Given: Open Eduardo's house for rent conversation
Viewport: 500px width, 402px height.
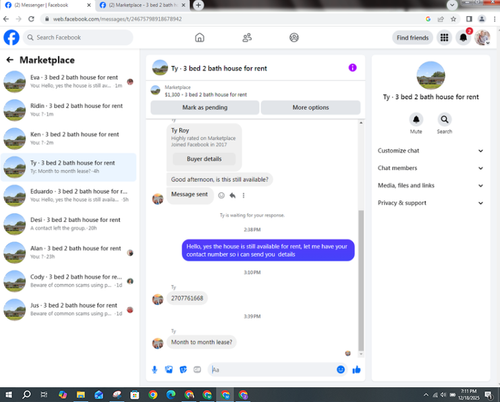Looking at the screenshot, I should tap(68, 196).
